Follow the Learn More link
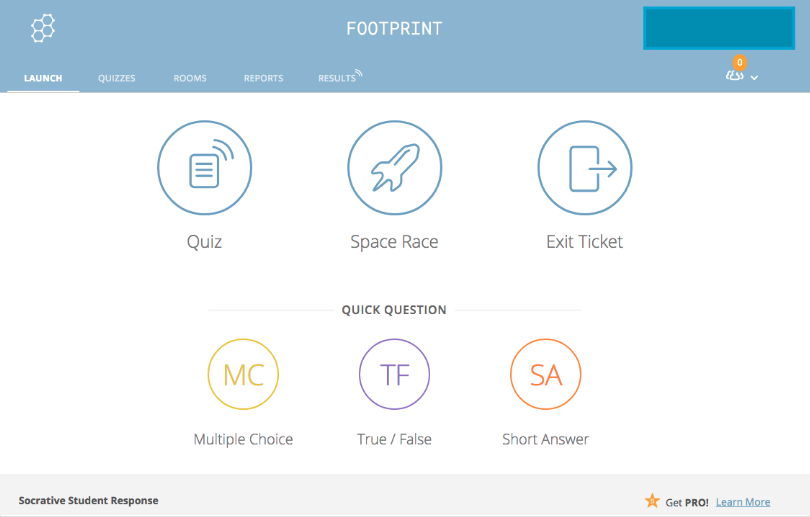This screenshot has width=810, height=517. pyautogui.click(x=743, y=502)
